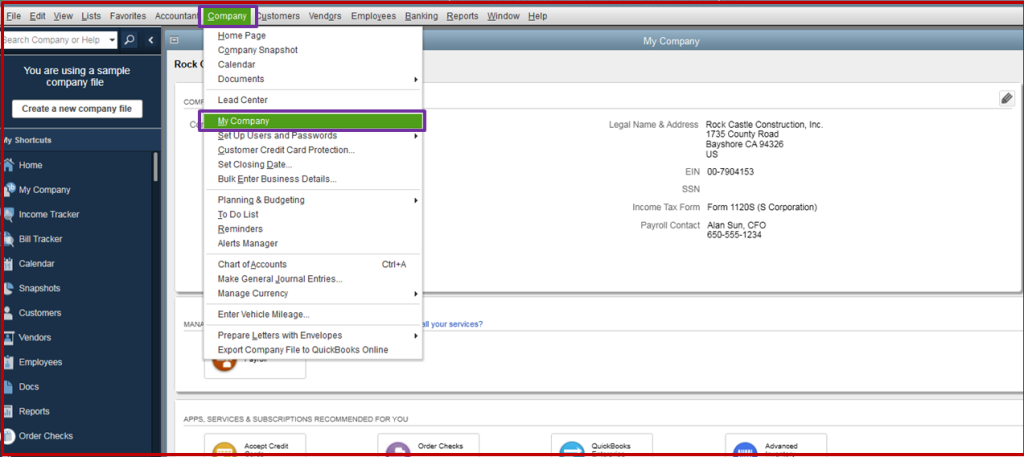
Task: Collapse the left shortcuts panel arrow
Action: pos(151,40)
